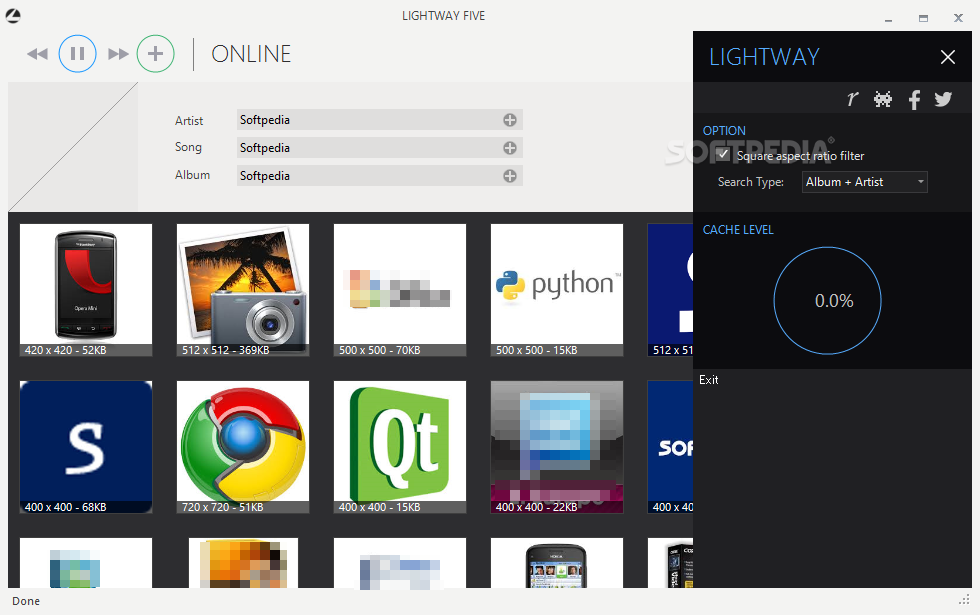Click the Artist field label

189,121
